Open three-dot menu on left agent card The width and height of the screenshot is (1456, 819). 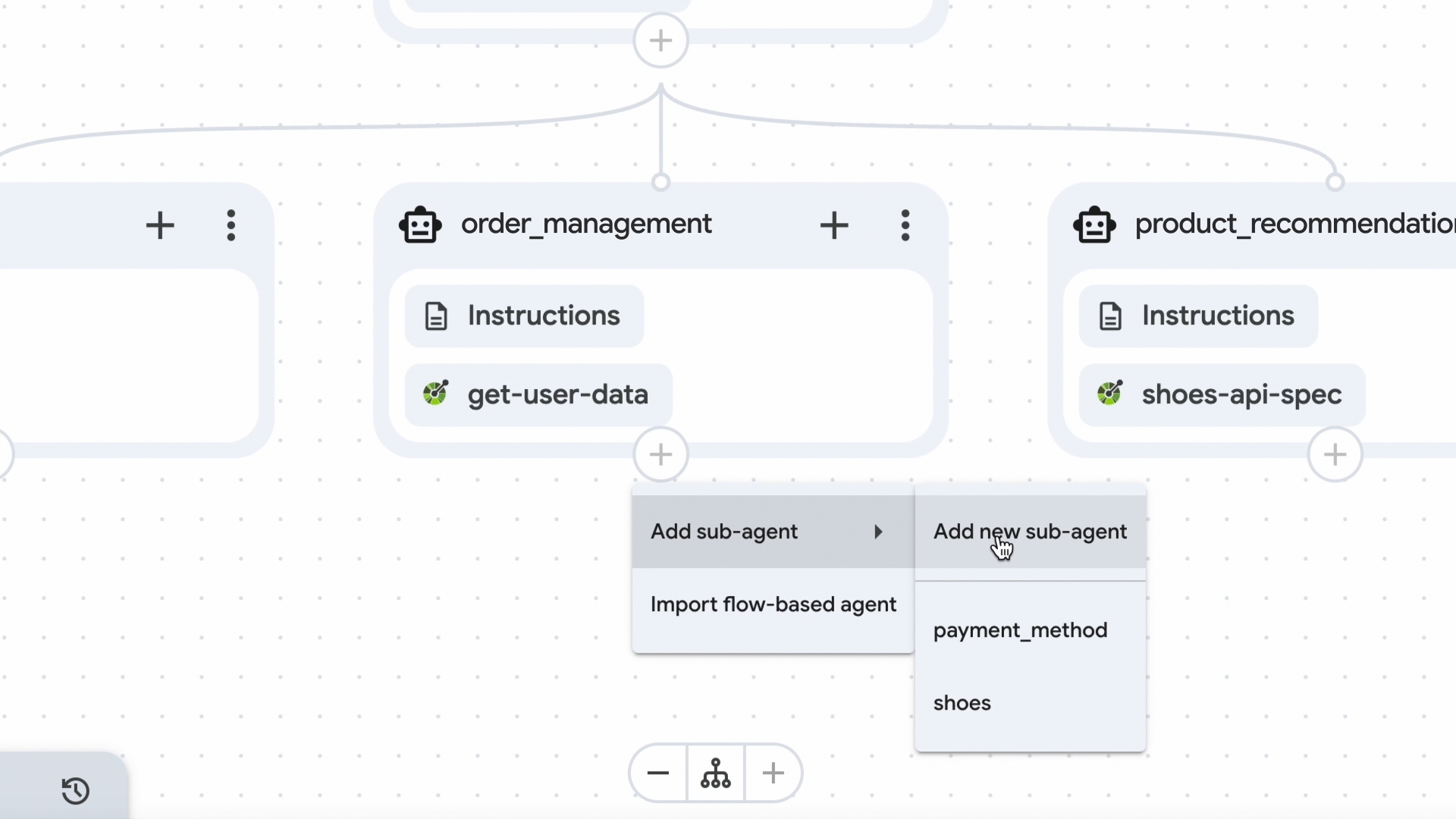[231, 225]
